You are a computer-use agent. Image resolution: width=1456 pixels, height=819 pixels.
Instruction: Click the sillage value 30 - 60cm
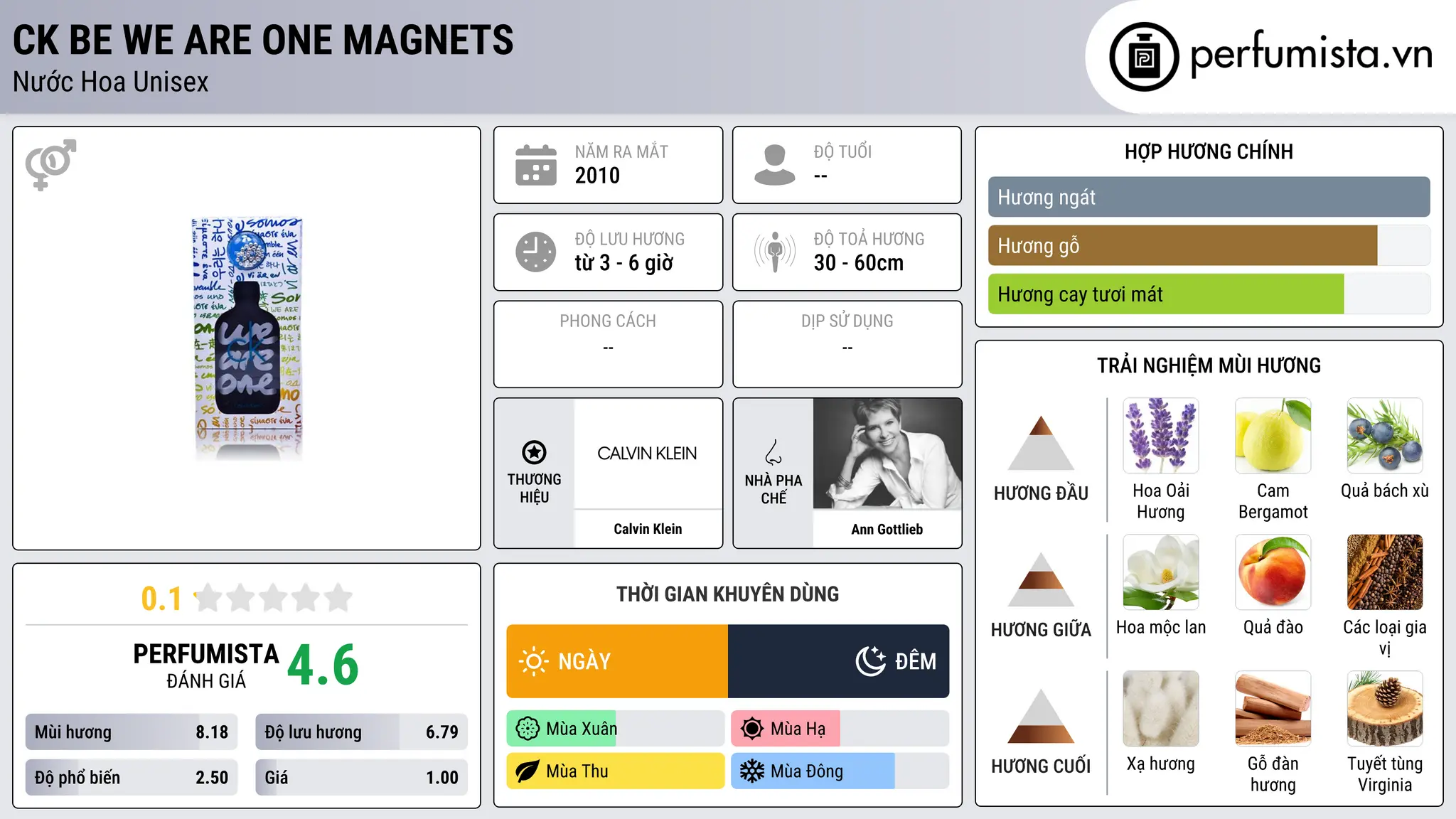(x=859, y=263)
